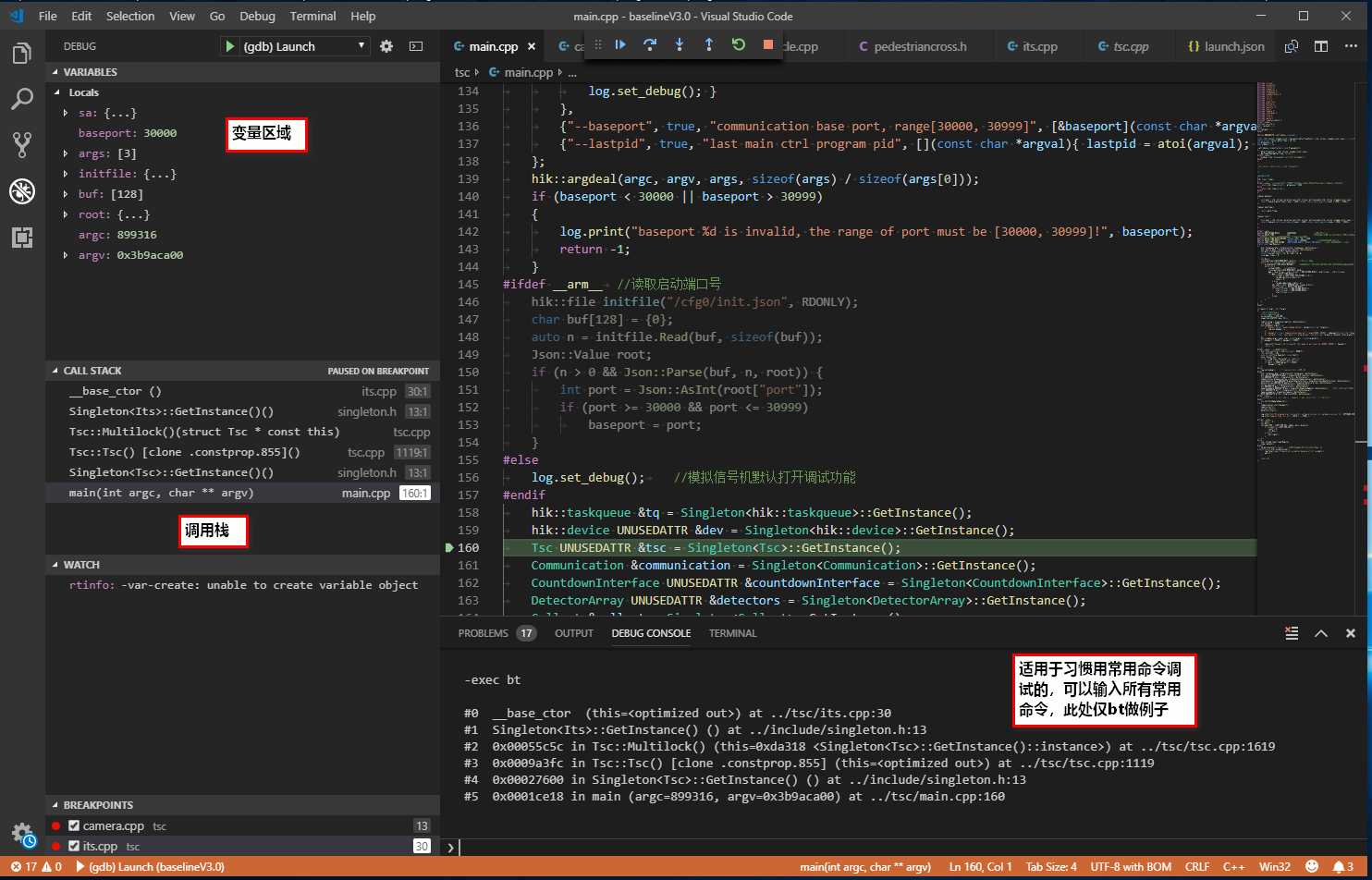Open the Search view in activity bar

(x=22, y=99)
